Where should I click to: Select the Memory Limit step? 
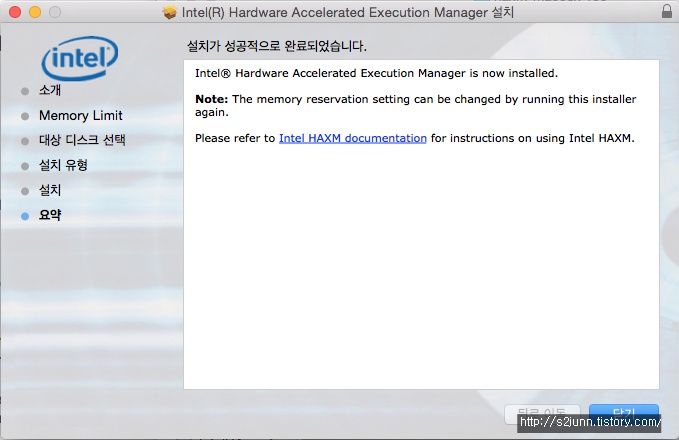click(x=81, y=116)
